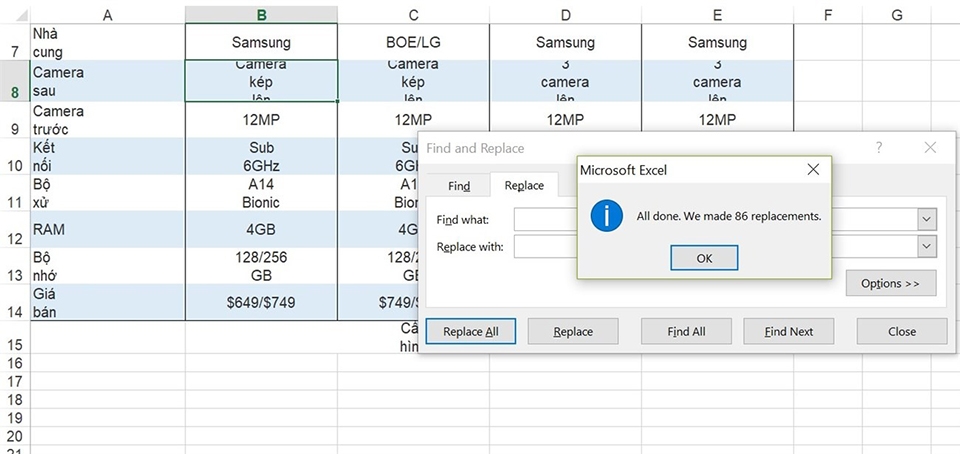Click cell C7 containing BOE/LG
Screen dimensions: 960x454
tap(413, 42)
